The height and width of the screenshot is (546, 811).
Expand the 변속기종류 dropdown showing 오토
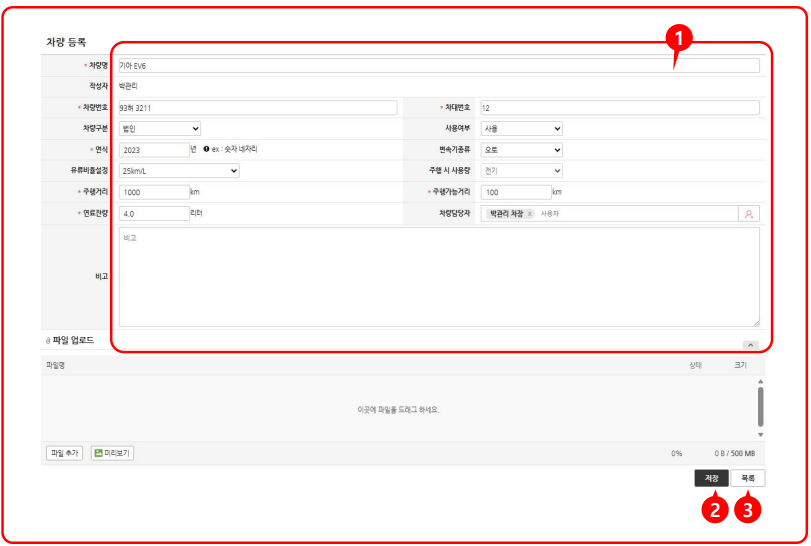coord(521,150)
